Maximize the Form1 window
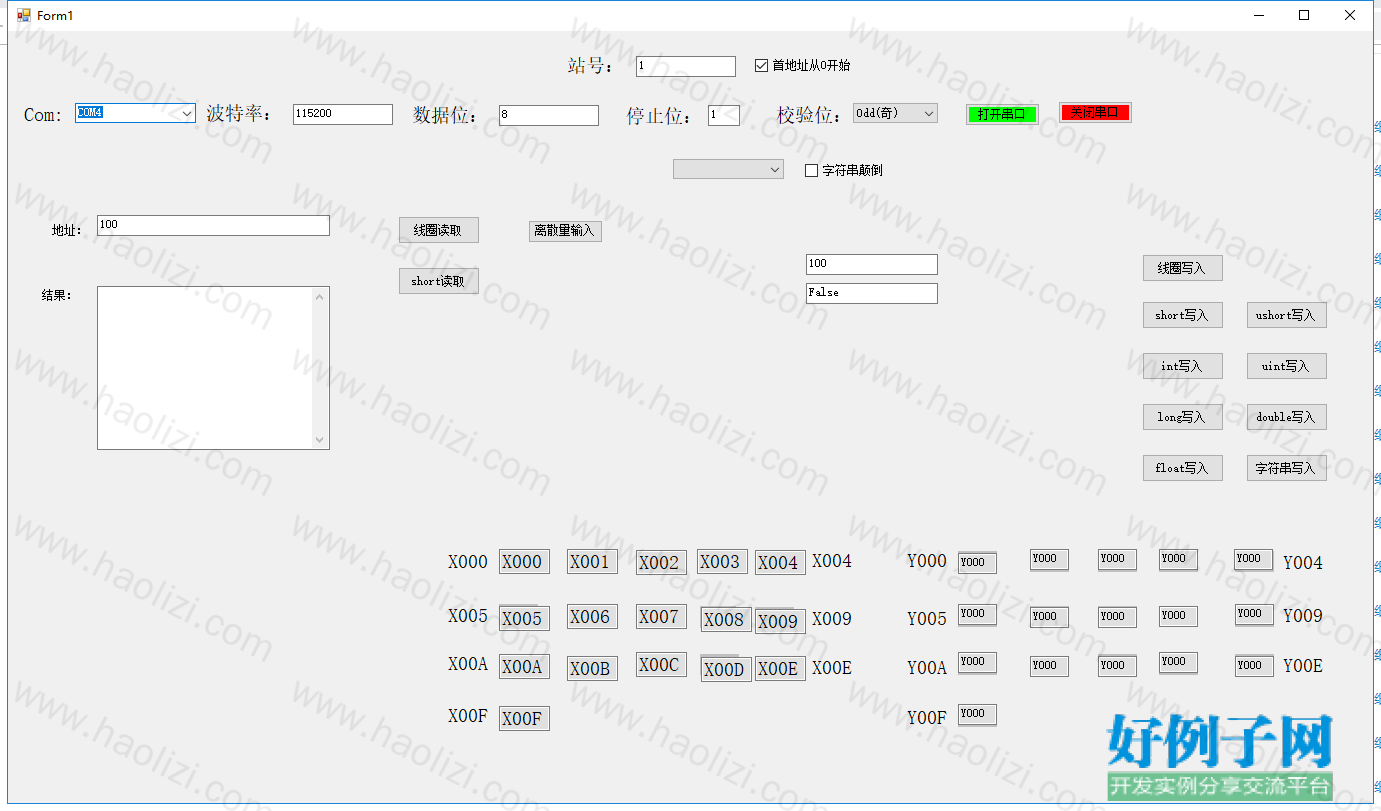 click(1304, 15)
